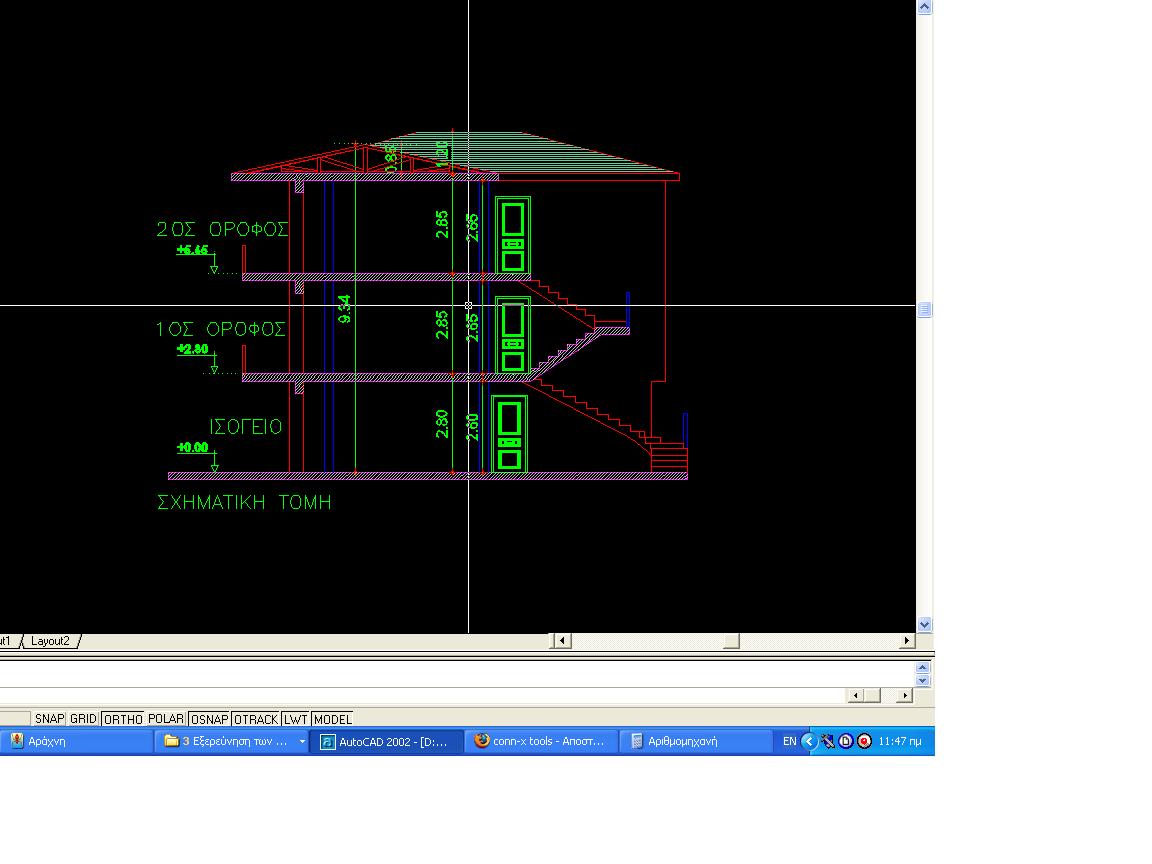This screenshot has width=1152, height=864.
Task: Toggle ORTHO mode in status bar
Action: click(x=123, y=719)
